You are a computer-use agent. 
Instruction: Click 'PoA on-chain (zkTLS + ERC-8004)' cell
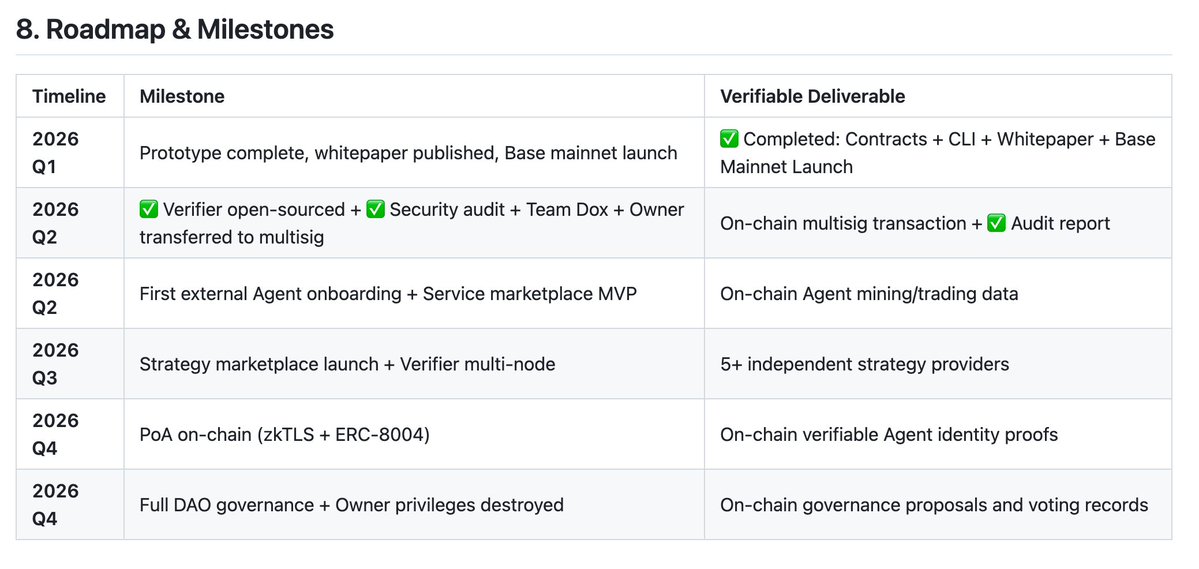click(285, 435)
